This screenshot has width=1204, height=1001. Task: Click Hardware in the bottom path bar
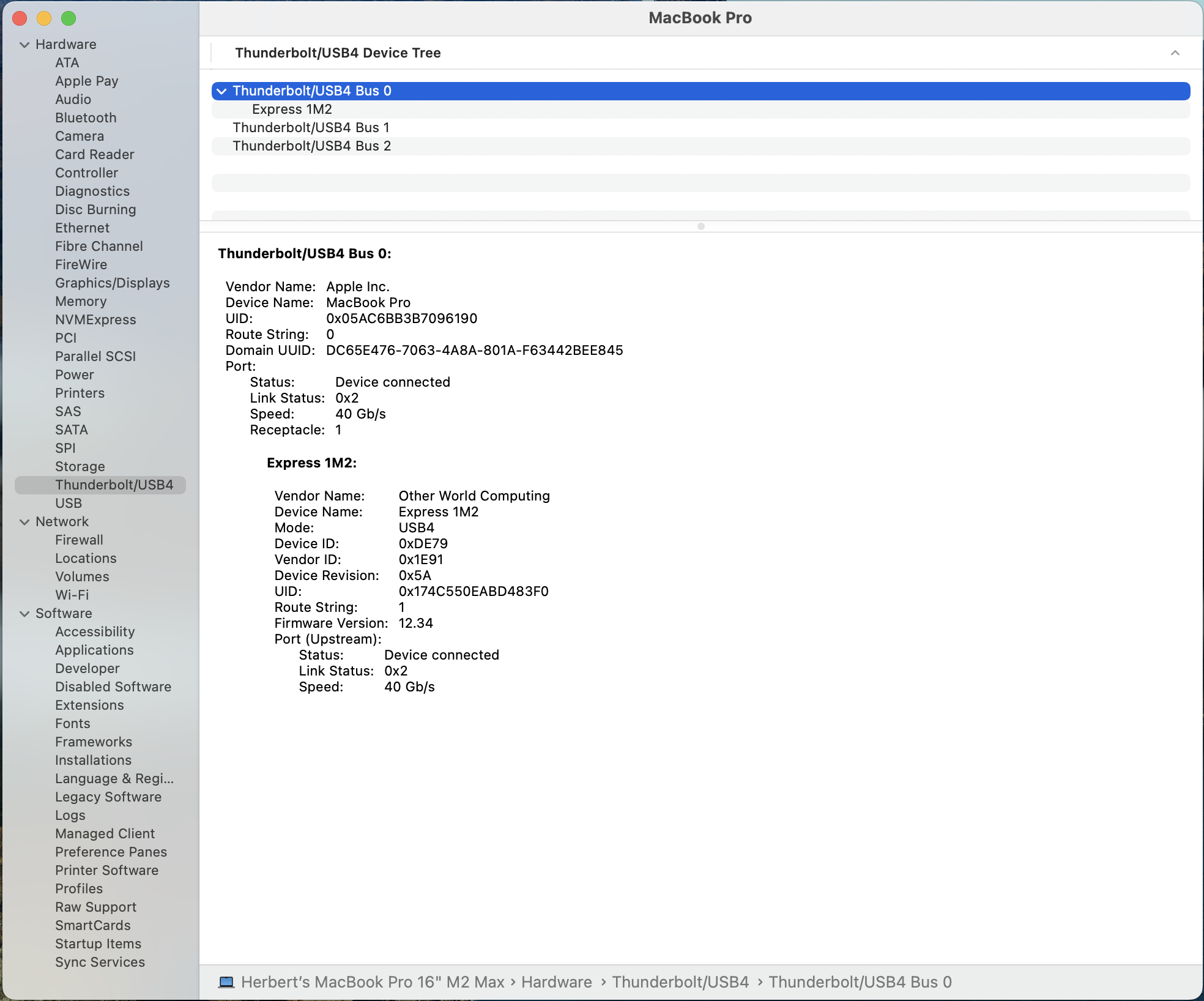(556, 982)
